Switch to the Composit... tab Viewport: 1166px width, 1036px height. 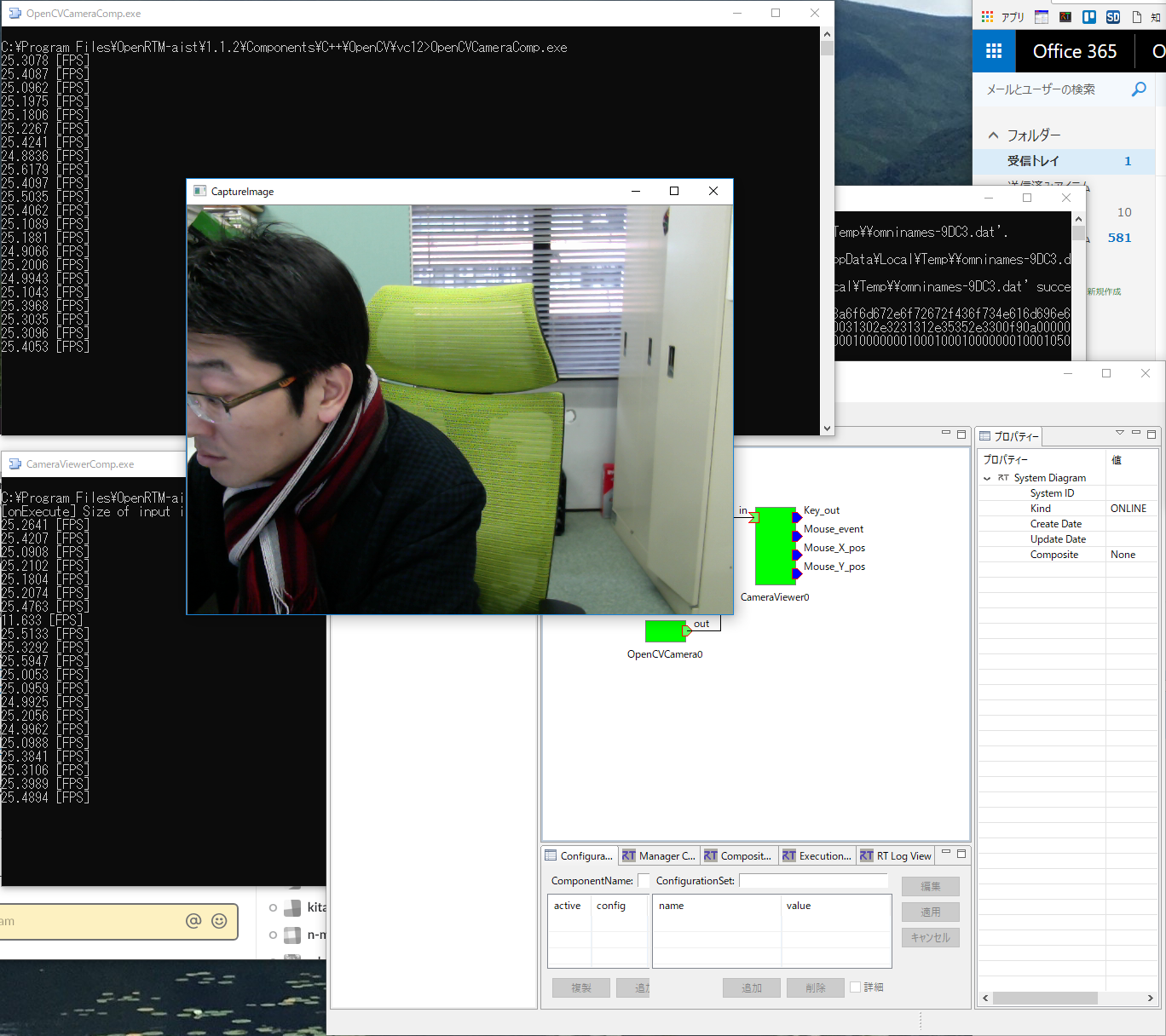[738, 855]
